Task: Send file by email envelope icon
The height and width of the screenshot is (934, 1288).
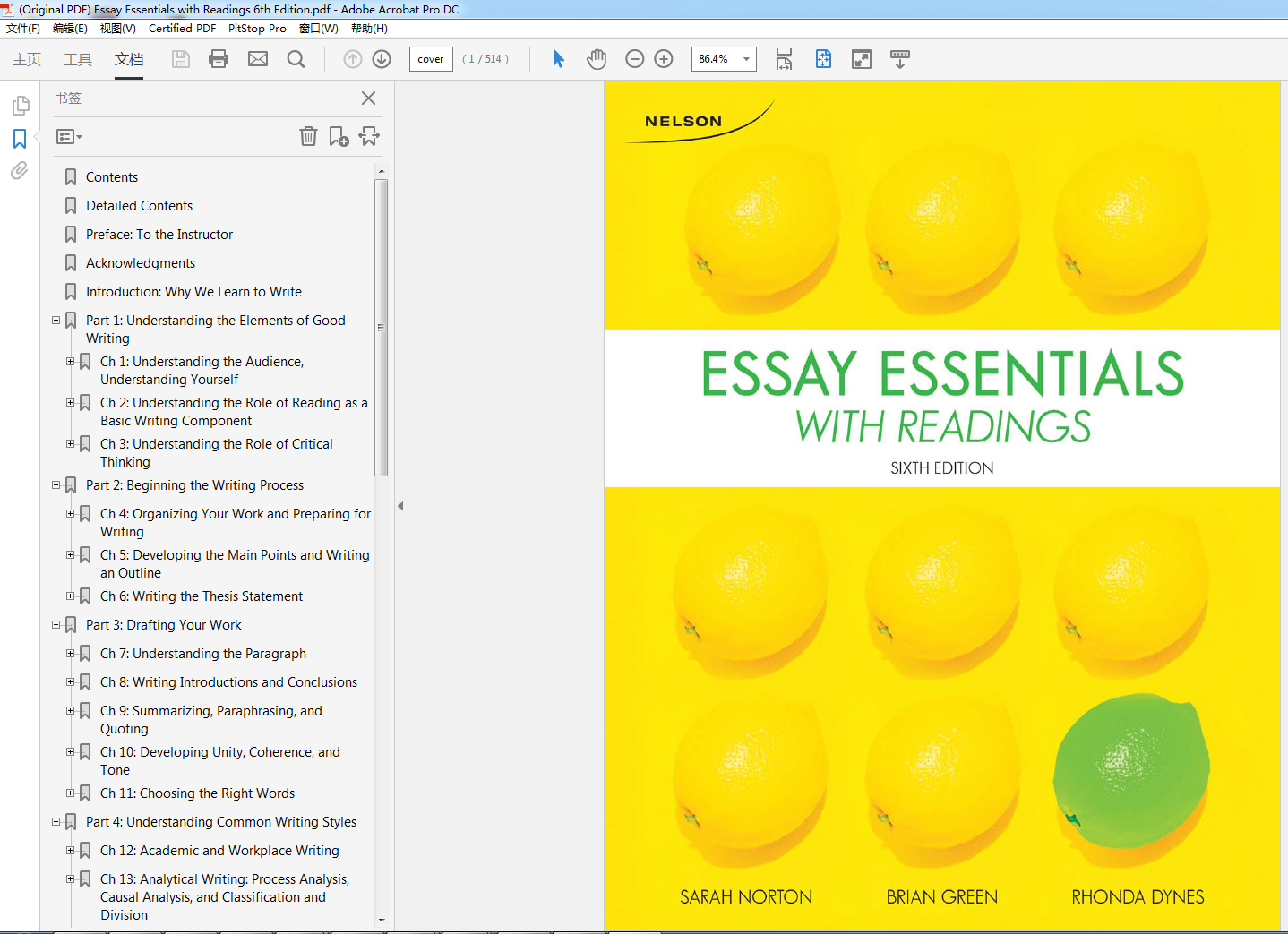Action: coord(258,59)
